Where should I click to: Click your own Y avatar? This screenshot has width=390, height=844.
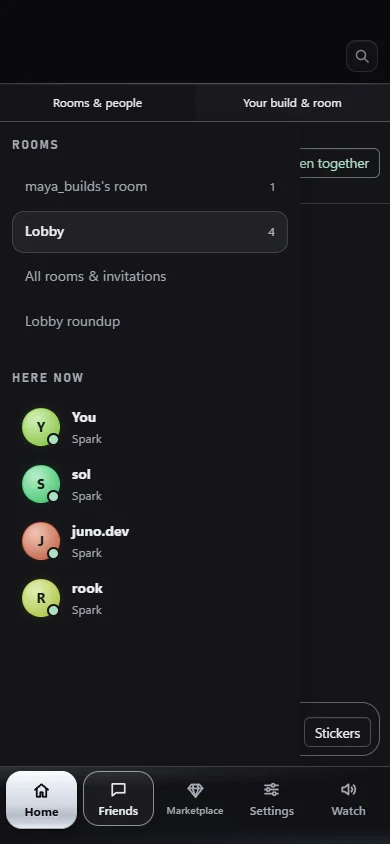pos(41,427)
